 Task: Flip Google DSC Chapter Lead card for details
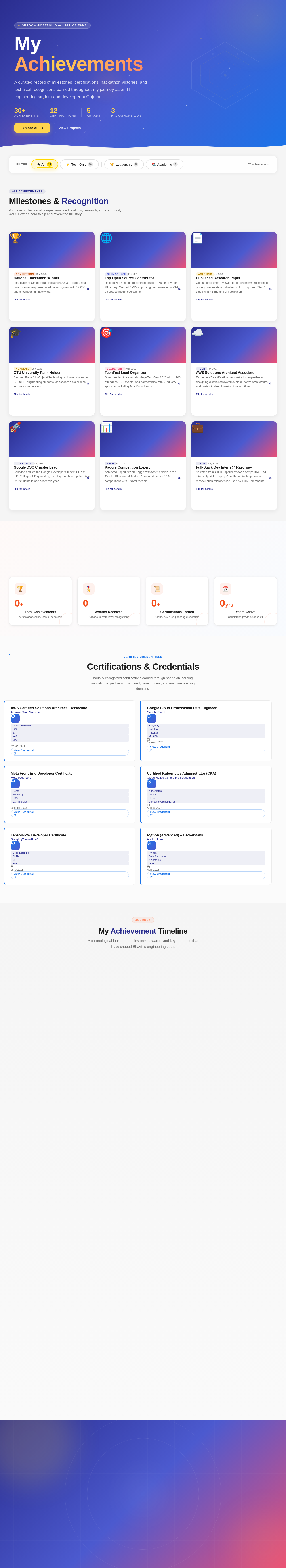coord(22,489)
